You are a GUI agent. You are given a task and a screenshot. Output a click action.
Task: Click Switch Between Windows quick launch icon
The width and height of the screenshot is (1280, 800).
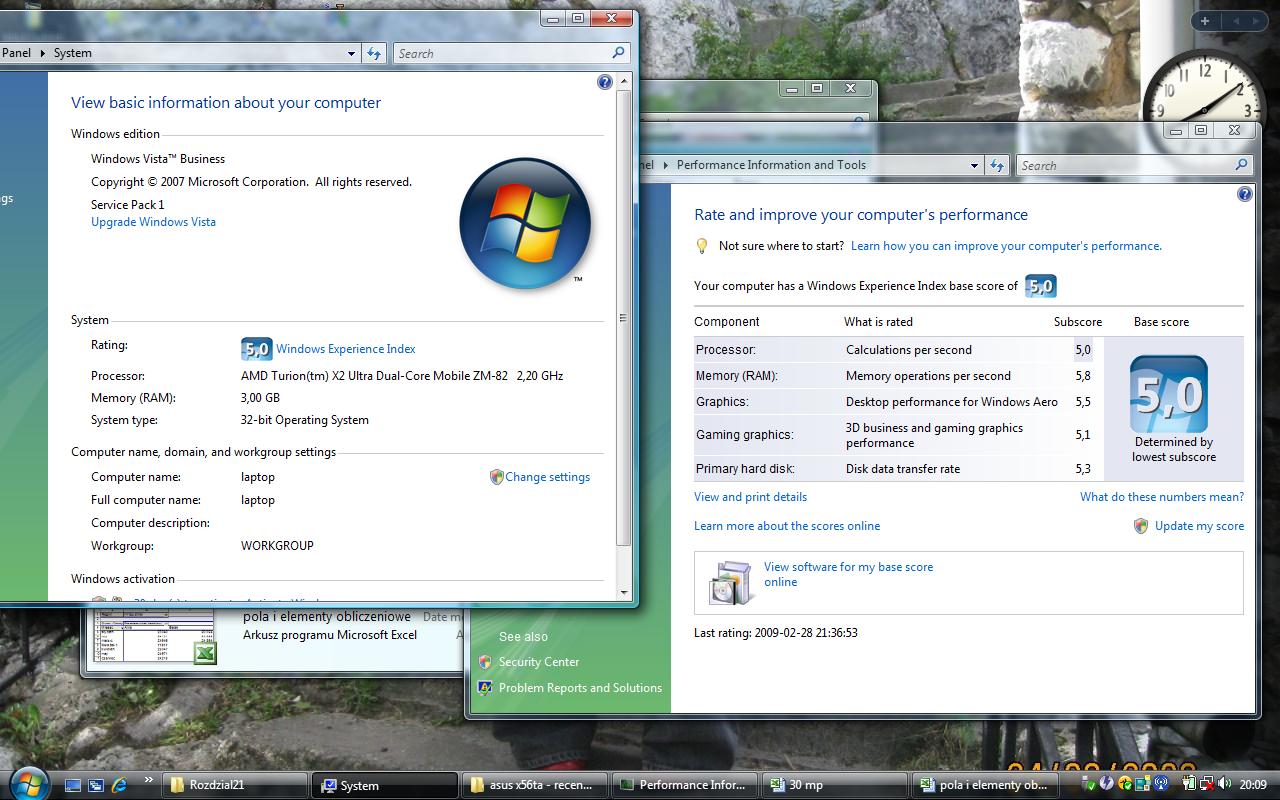pyautogui.click(x=96, y=785)
